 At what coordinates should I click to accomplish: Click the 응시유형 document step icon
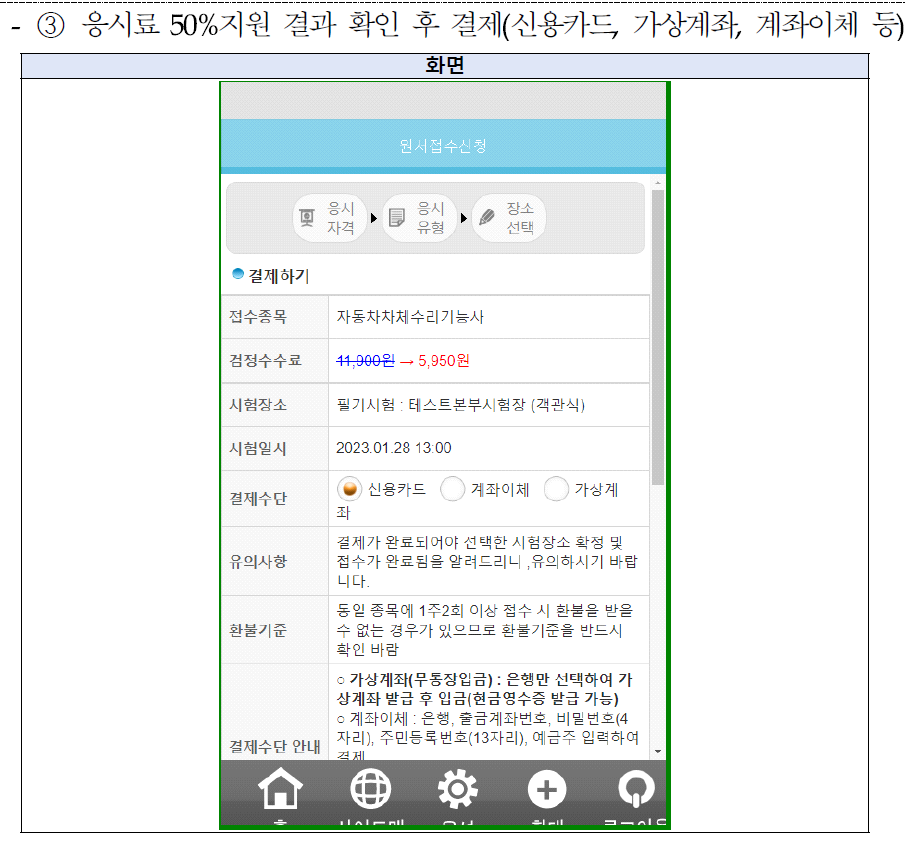[x=420, y=217]
